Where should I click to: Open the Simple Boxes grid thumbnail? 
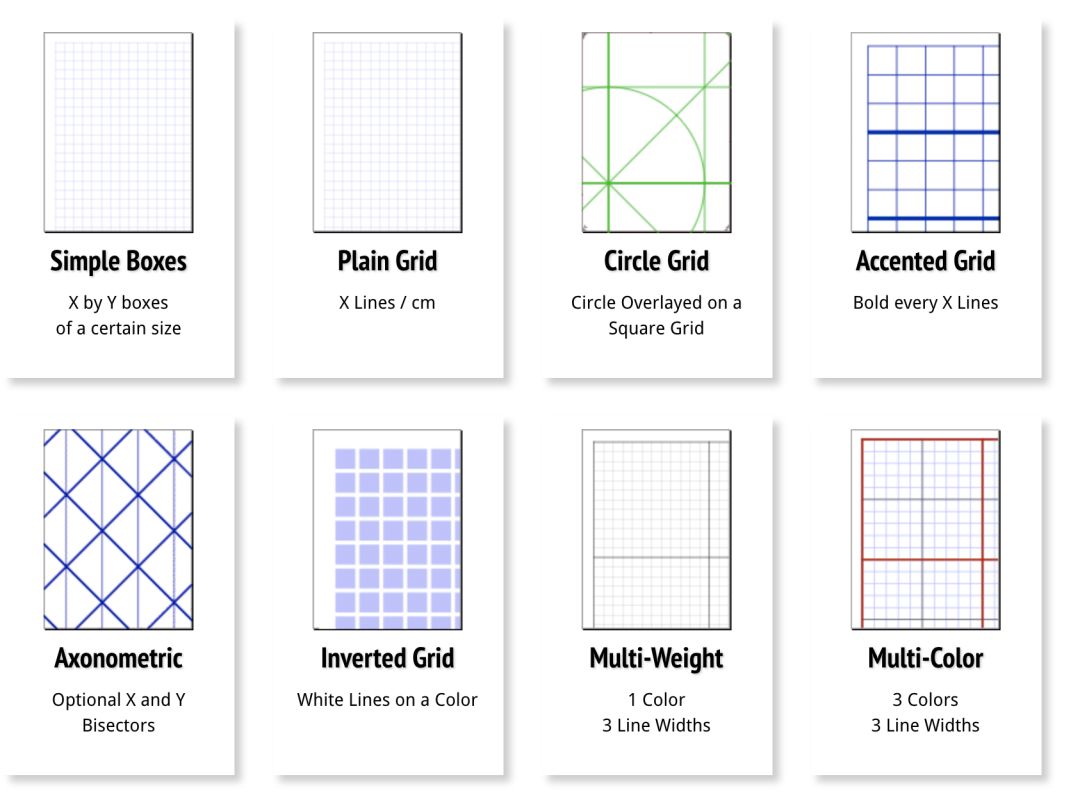click(x=118, y=132)
